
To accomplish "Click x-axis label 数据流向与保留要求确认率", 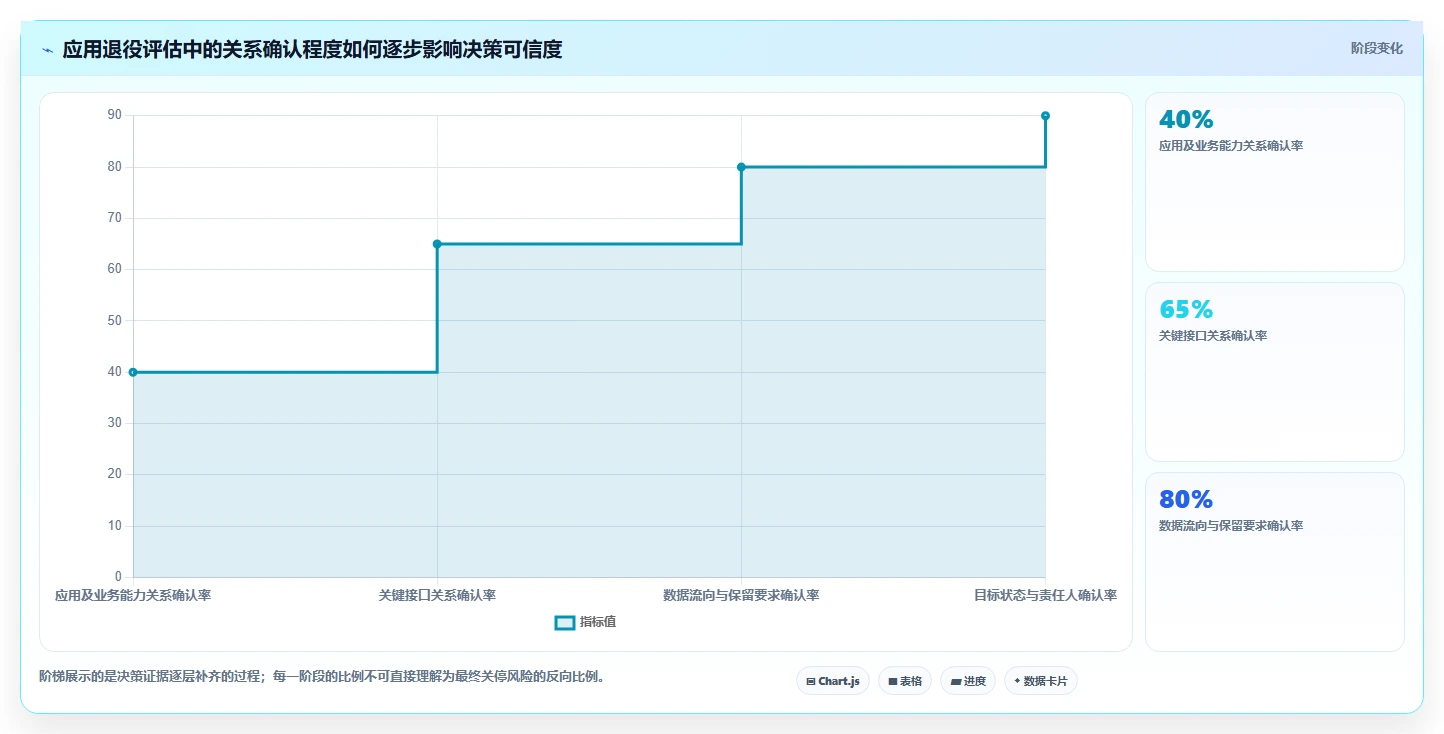I will [741, 595].
